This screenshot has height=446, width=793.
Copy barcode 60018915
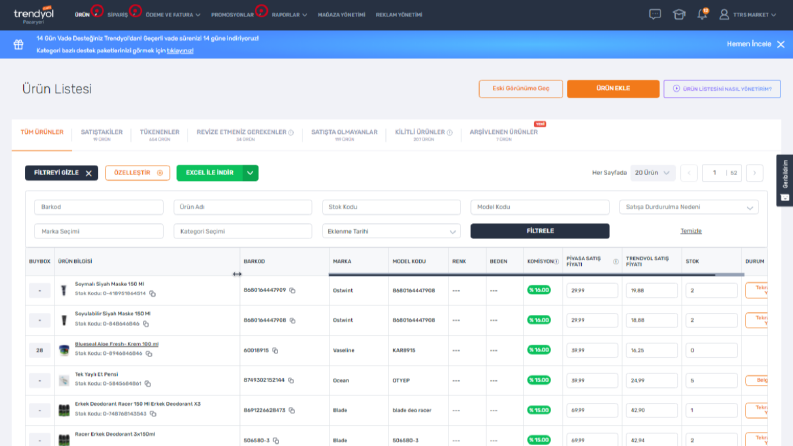point(275,350)
